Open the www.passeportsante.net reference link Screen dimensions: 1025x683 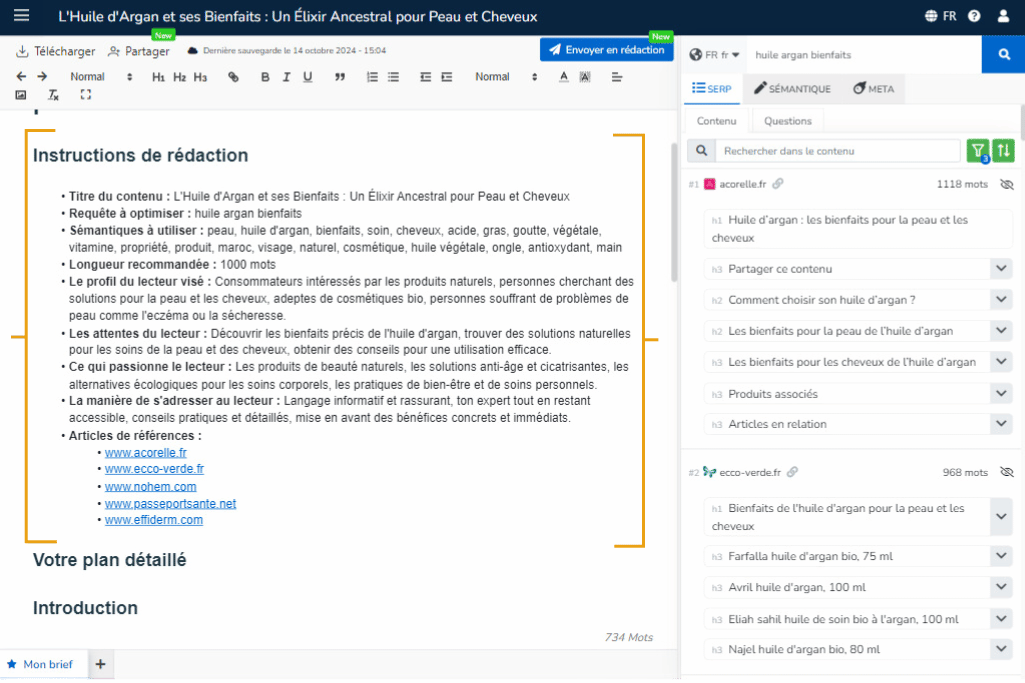point(171,504)
